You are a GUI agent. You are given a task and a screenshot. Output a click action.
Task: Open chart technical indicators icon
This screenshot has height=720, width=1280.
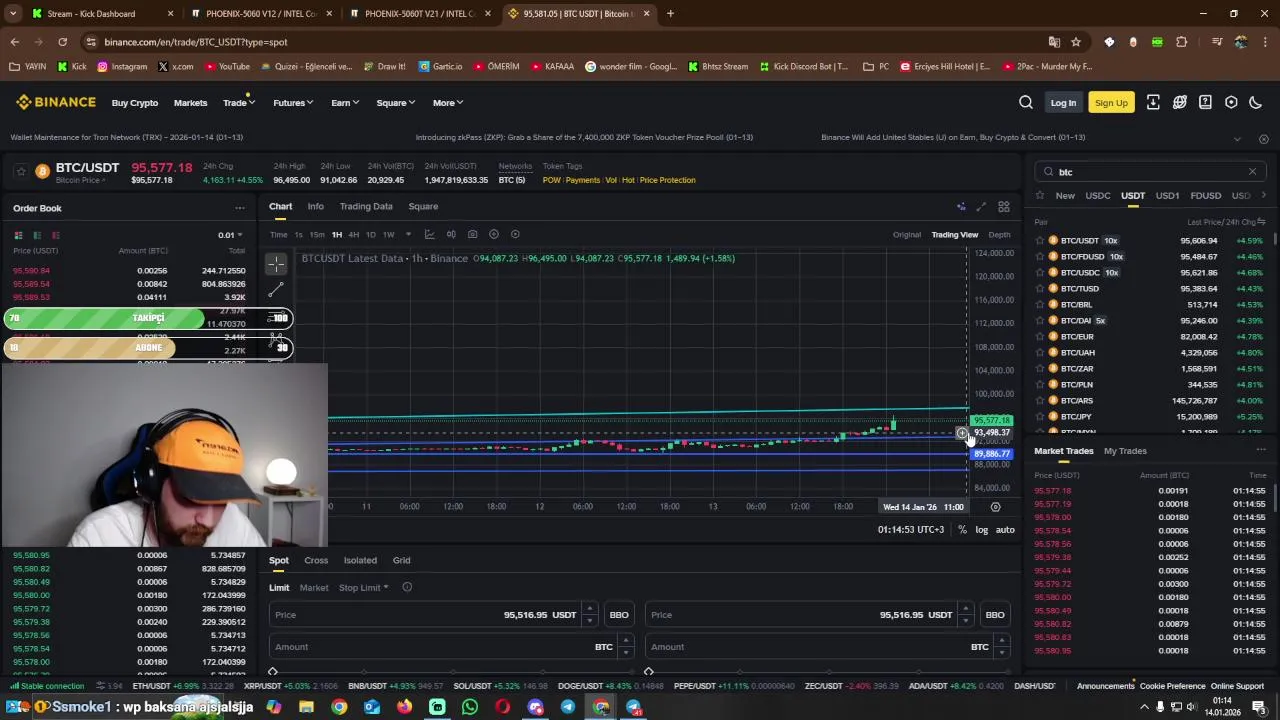(x=429, y=234)
